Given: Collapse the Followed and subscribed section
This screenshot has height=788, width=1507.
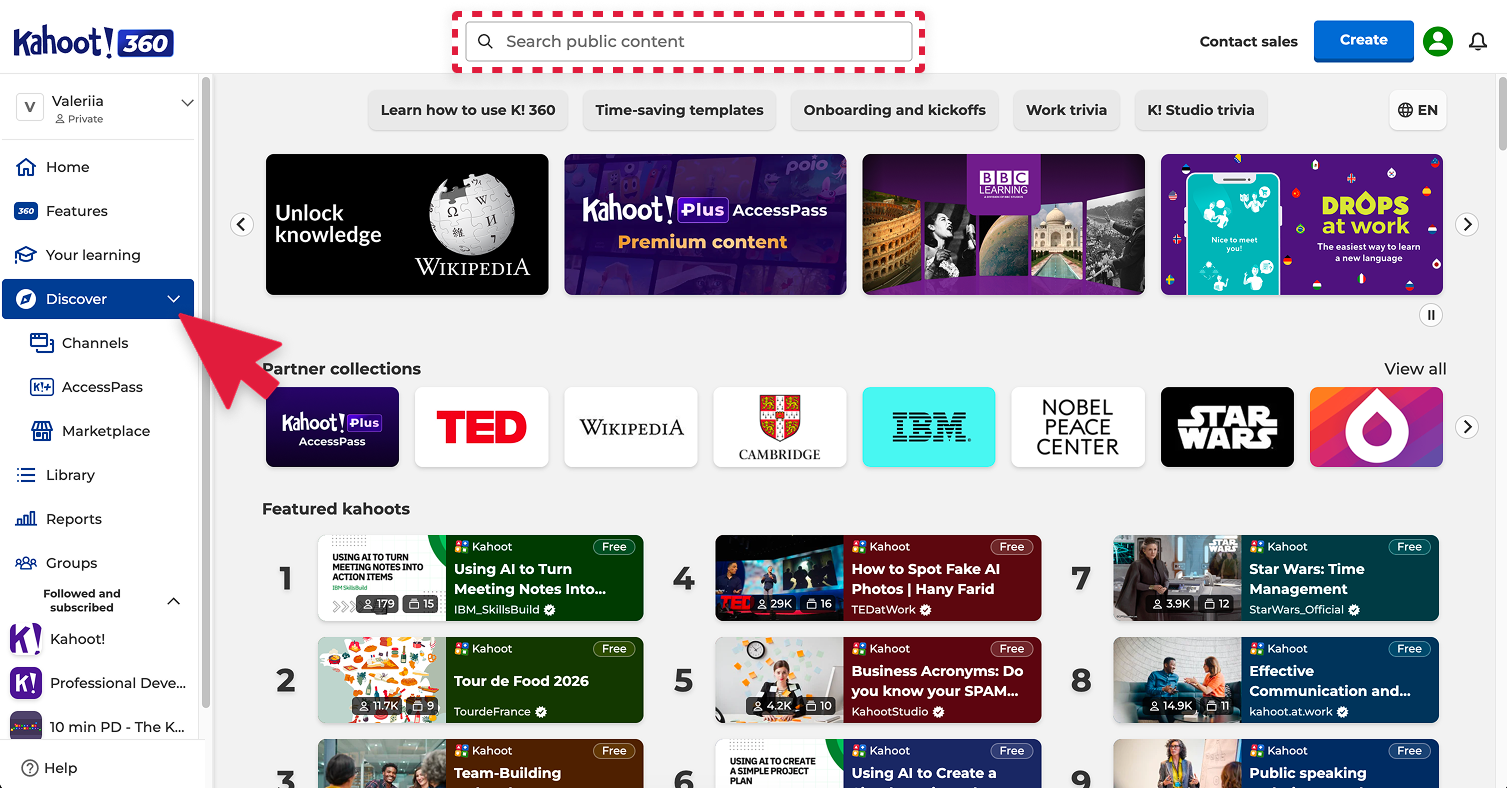Looking at the screenshot, I should click(x=173, y=601).
